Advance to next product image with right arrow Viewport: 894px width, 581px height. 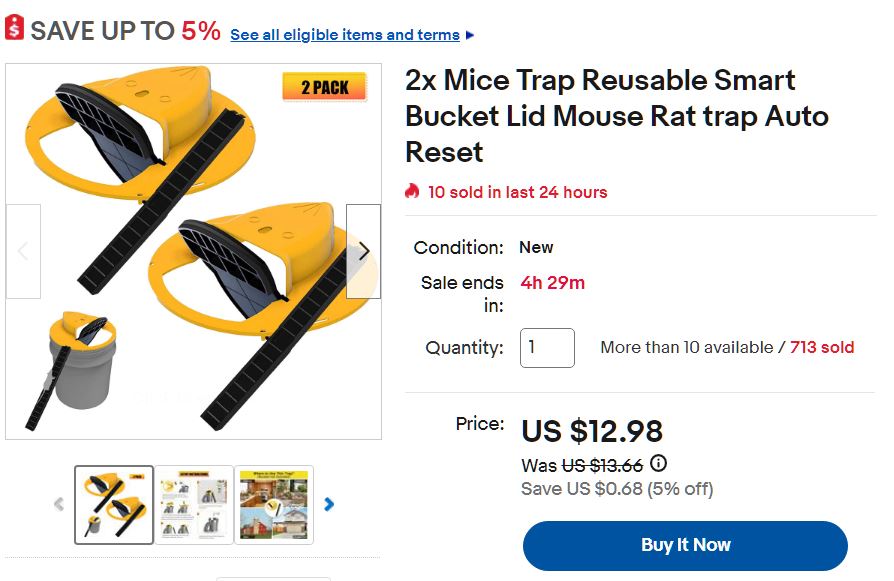pyautogui.click(x=363, y=251)
